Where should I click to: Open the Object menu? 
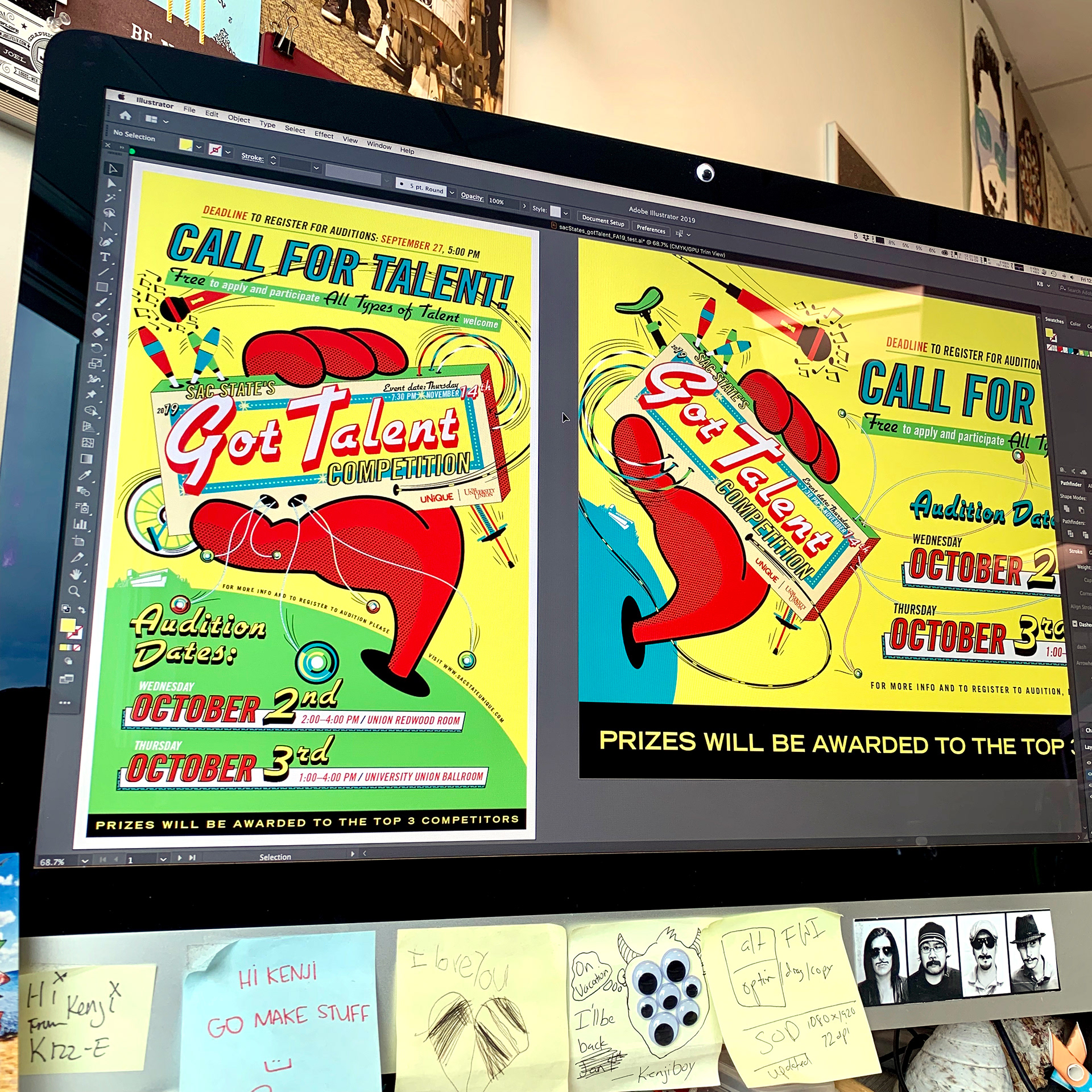(239, 119)
